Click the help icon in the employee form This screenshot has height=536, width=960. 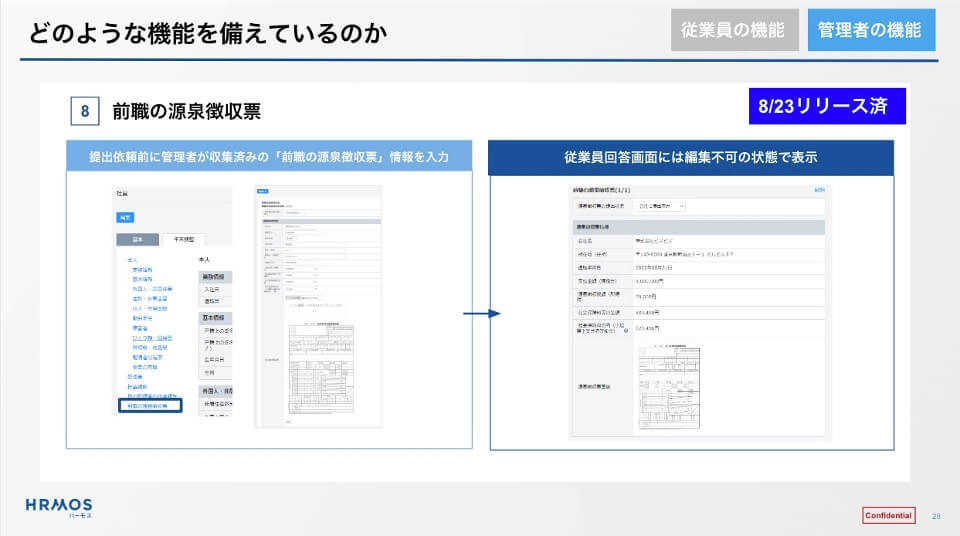(625, 329)
